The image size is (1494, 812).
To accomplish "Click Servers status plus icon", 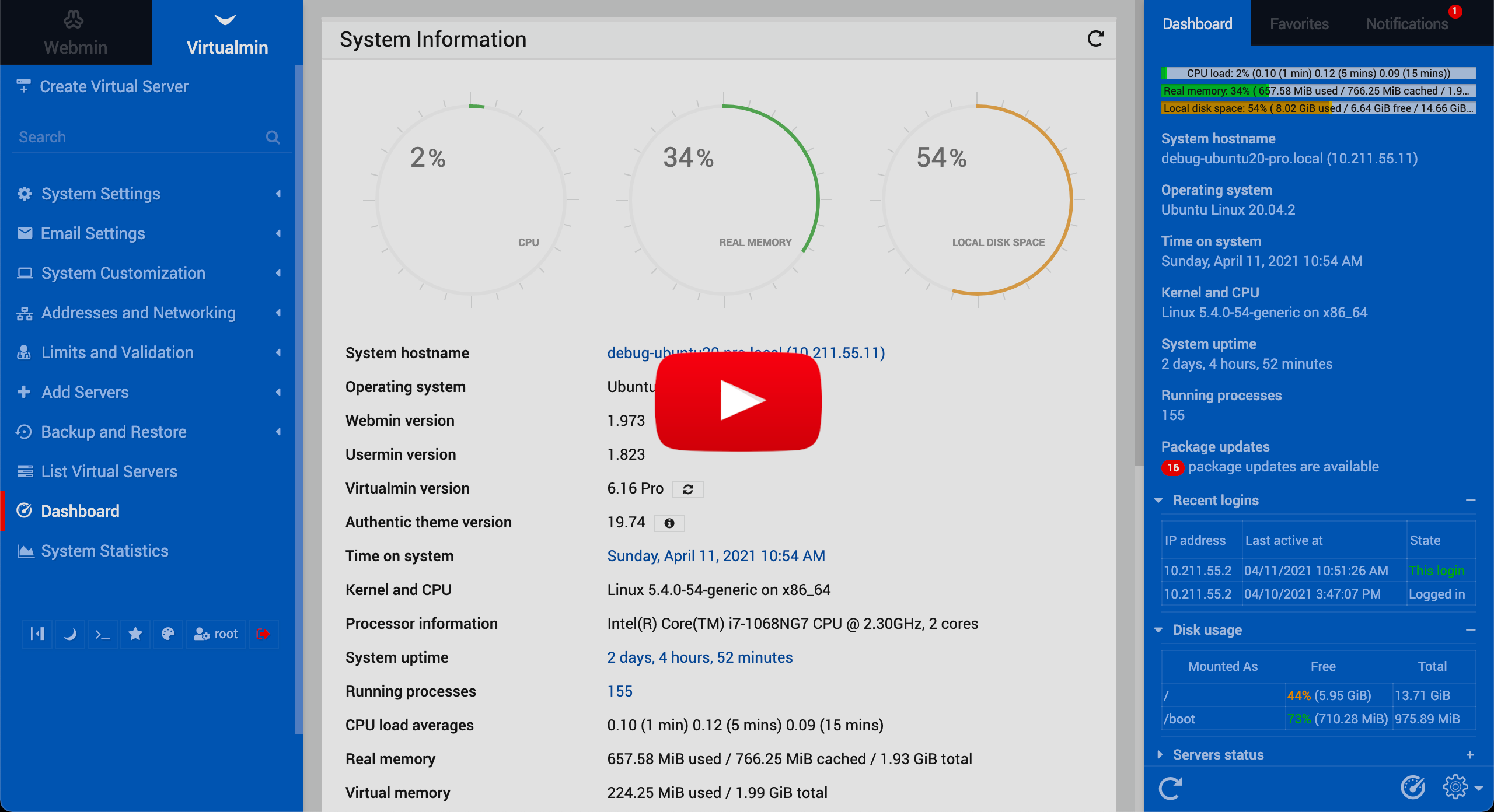I will [x=1470, y=755].
